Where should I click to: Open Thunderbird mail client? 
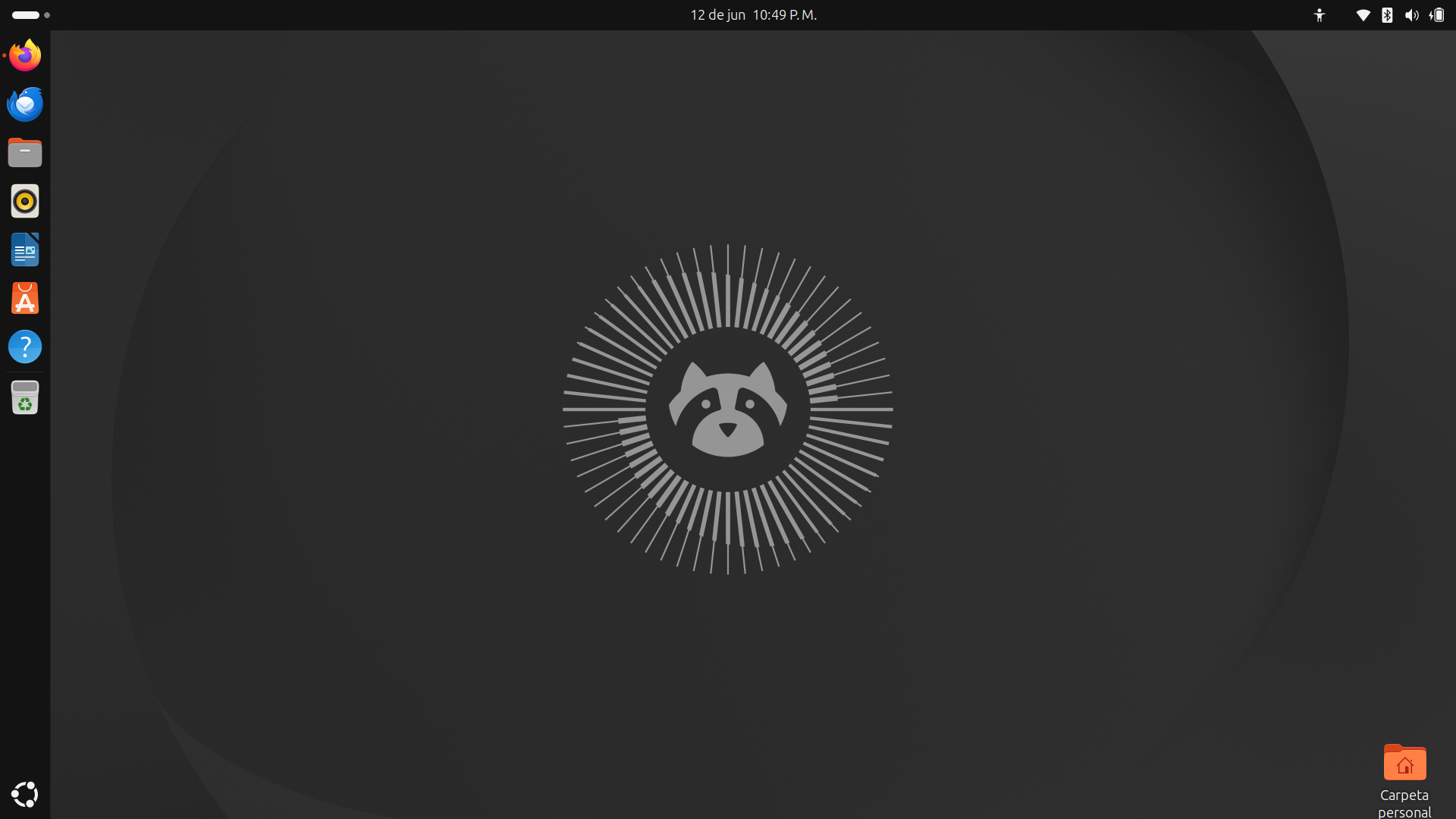(25, 104)
